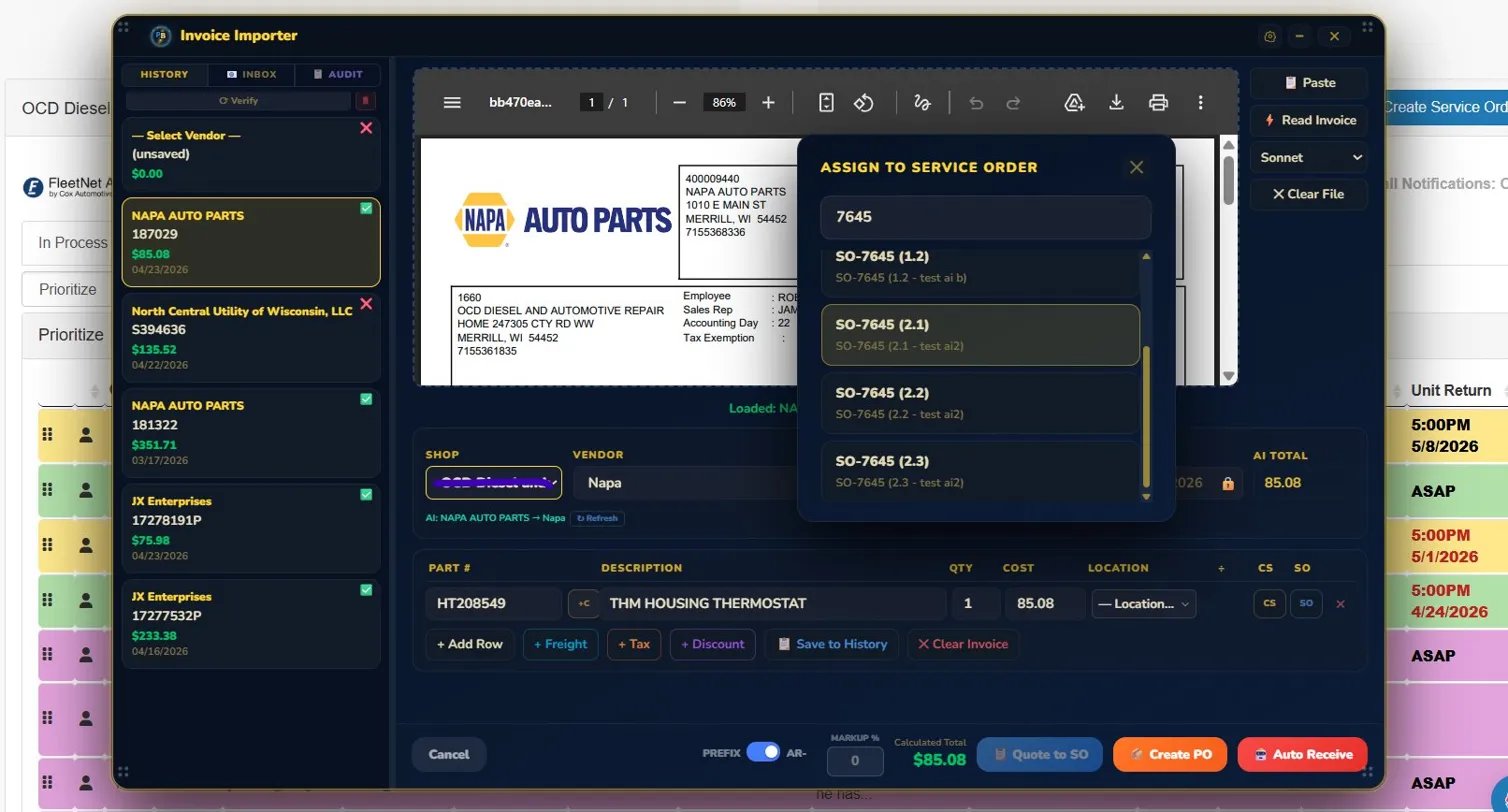Select the draw annotation tool

[x=922, y=103]
